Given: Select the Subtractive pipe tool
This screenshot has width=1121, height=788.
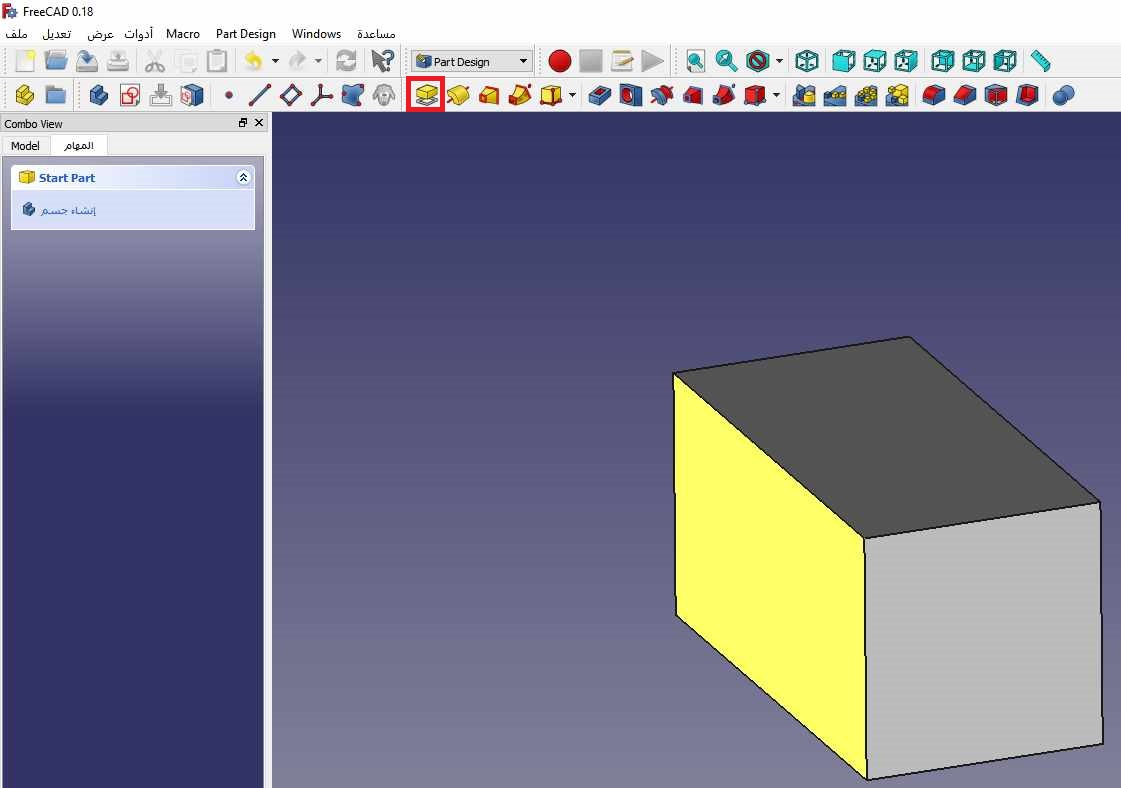Looking at the screenshot, I should (x=724, y=94).
